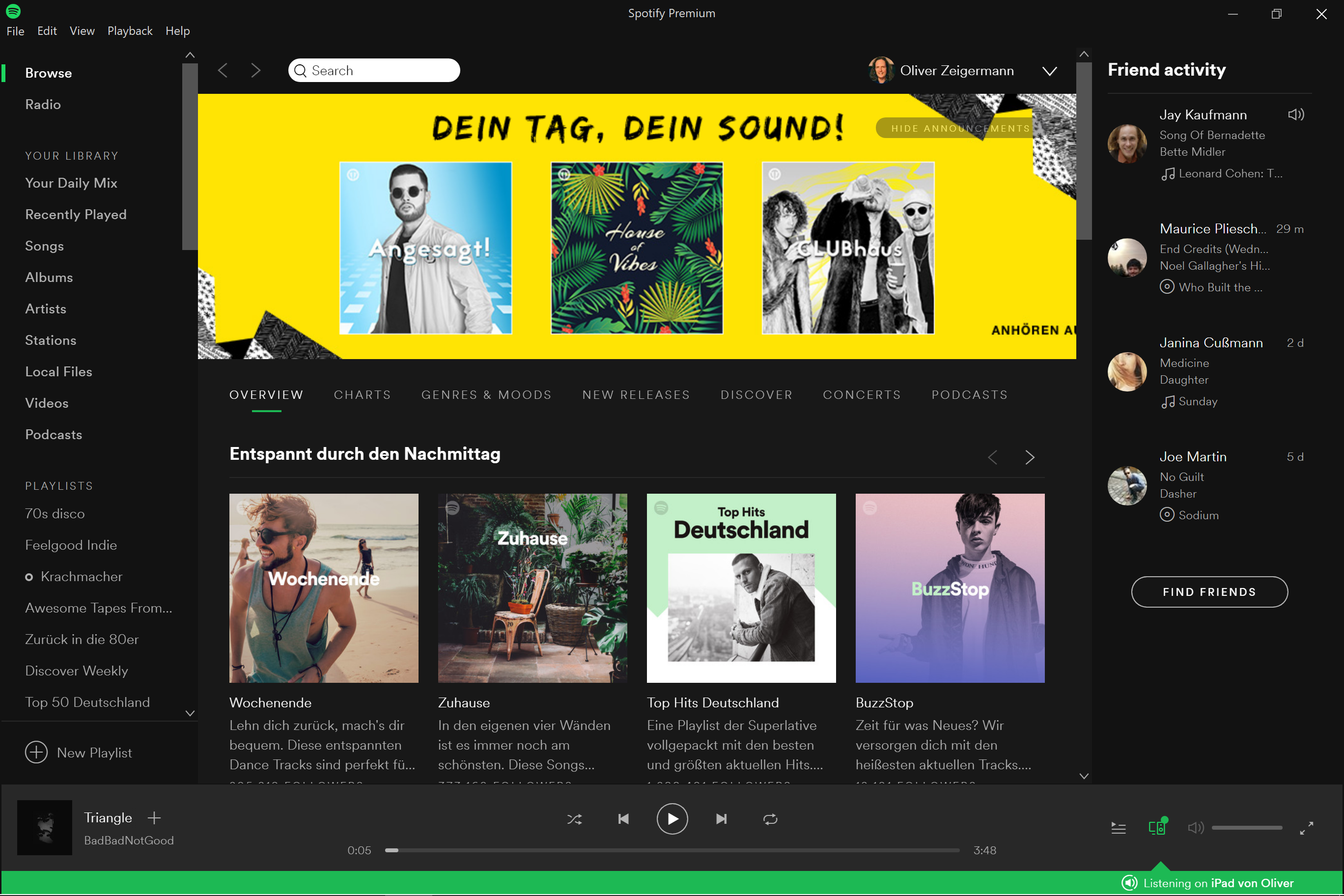Click the search magnifier icon
The width and height of the screenshot is (1344, 896).
(301, 70)
